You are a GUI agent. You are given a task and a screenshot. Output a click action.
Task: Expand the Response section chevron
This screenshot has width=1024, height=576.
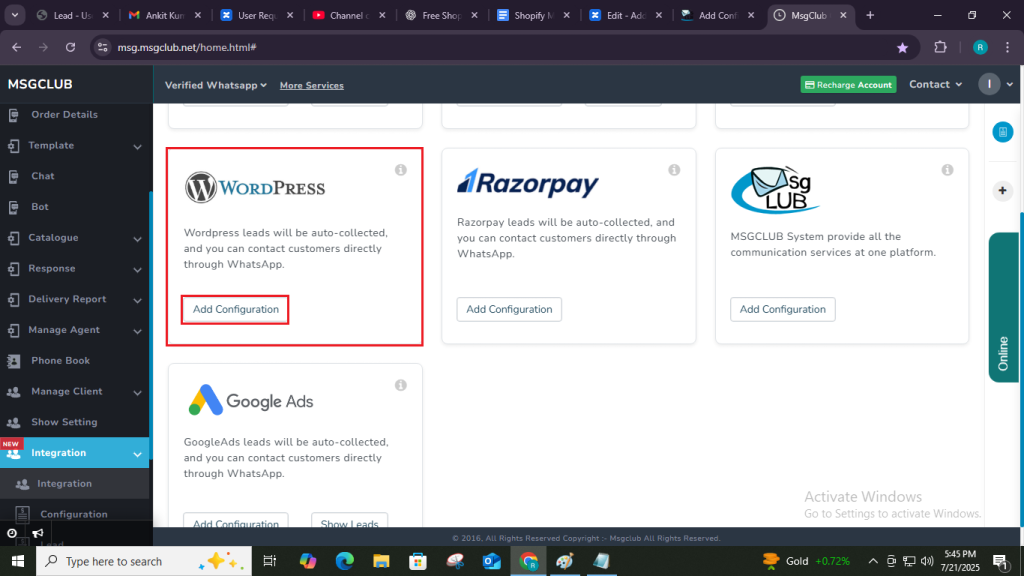tap(137, 270)
